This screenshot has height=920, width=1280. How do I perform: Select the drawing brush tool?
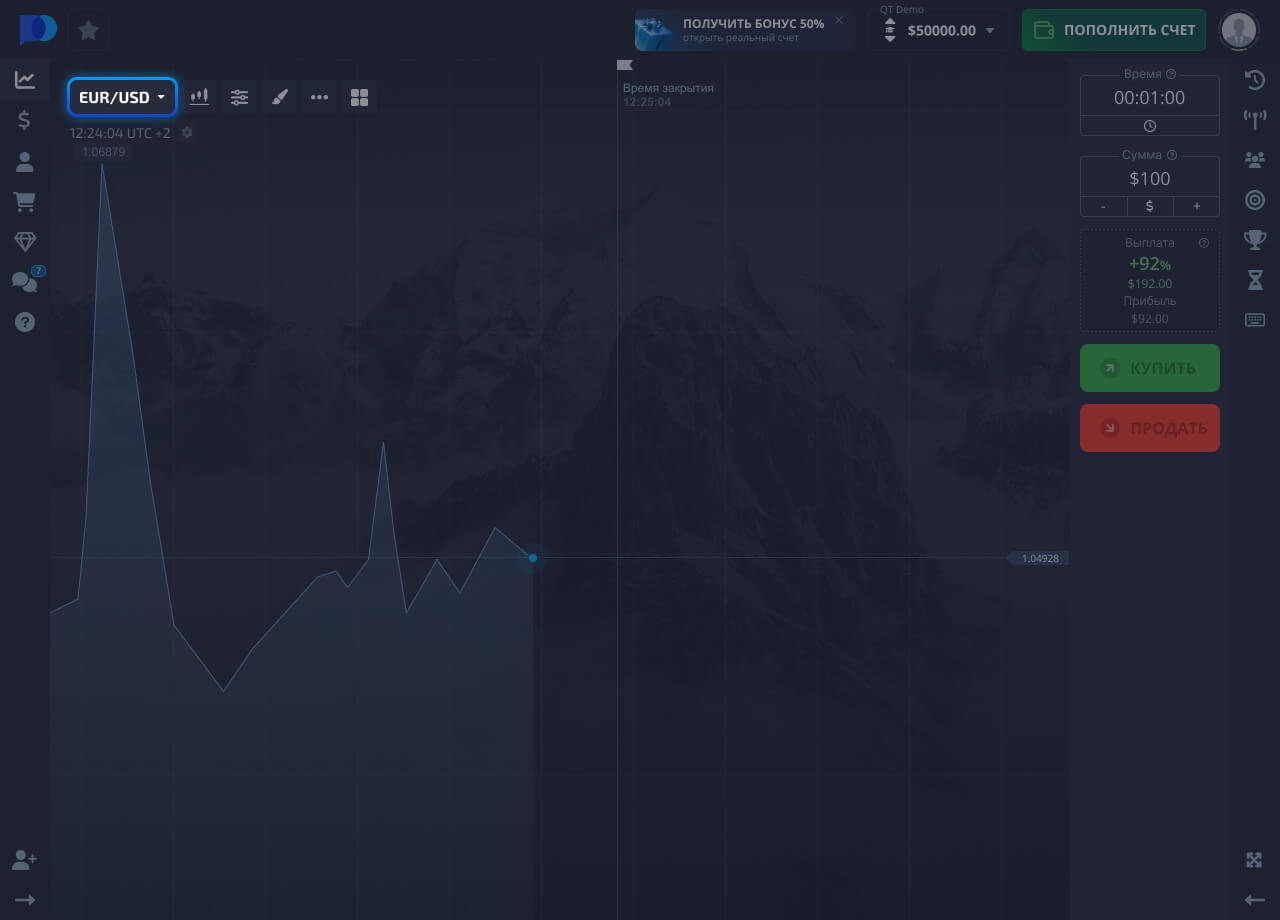coord(280,97)
